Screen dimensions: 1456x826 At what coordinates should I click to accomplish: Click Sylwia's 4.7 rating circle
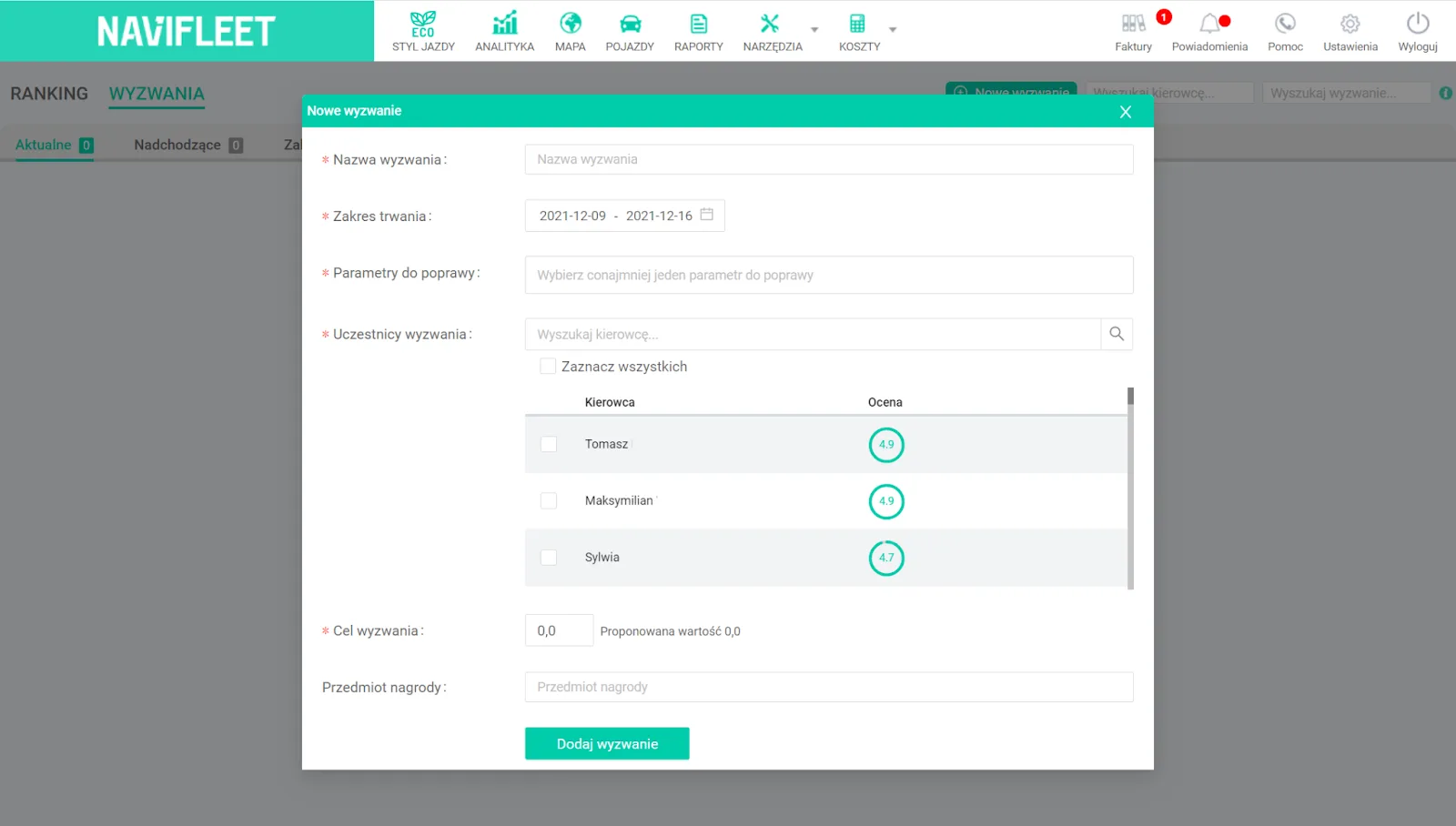click(x=886, y=558)
